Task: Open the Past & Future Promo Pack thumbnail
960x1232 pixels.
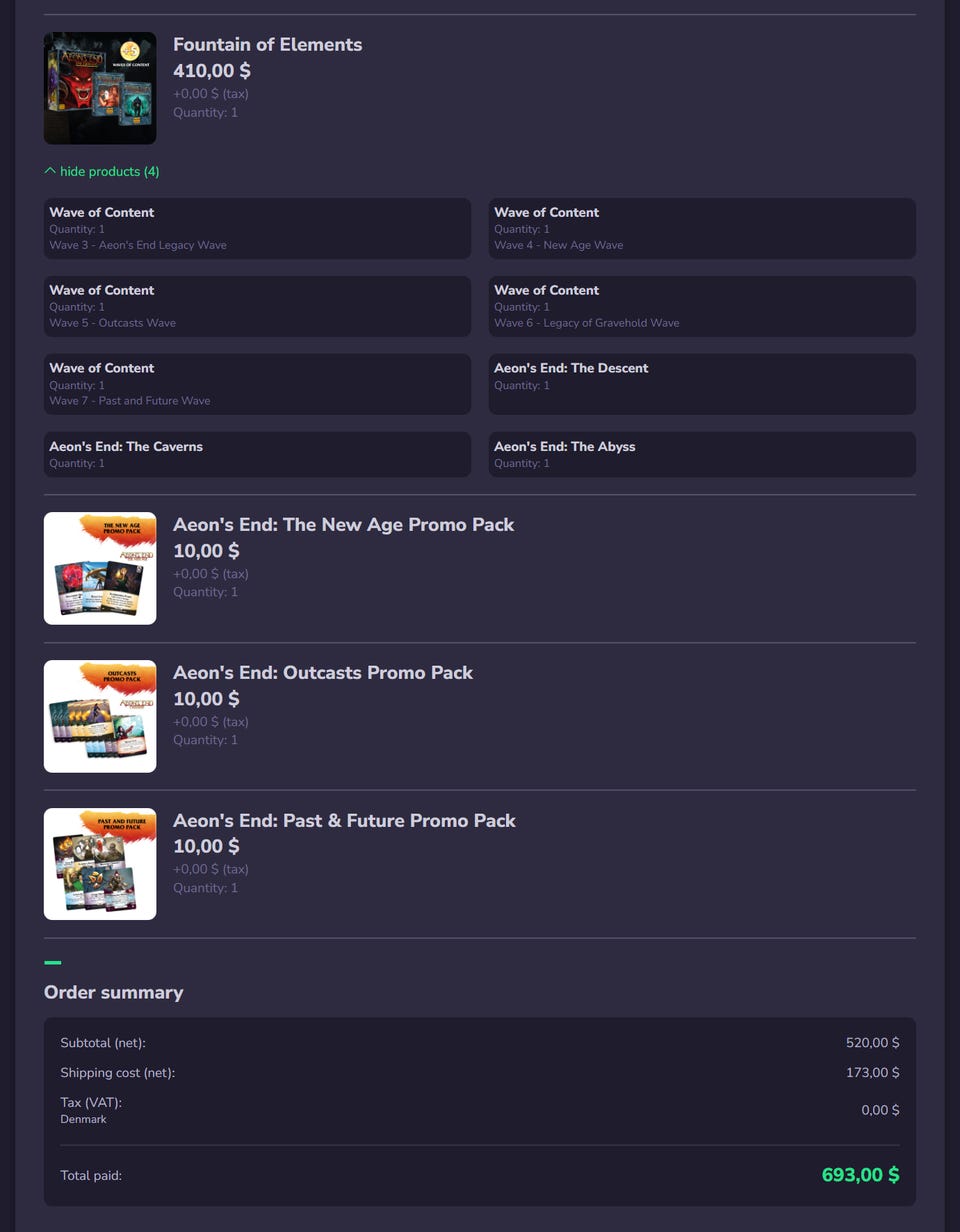Action: [100, 864]
